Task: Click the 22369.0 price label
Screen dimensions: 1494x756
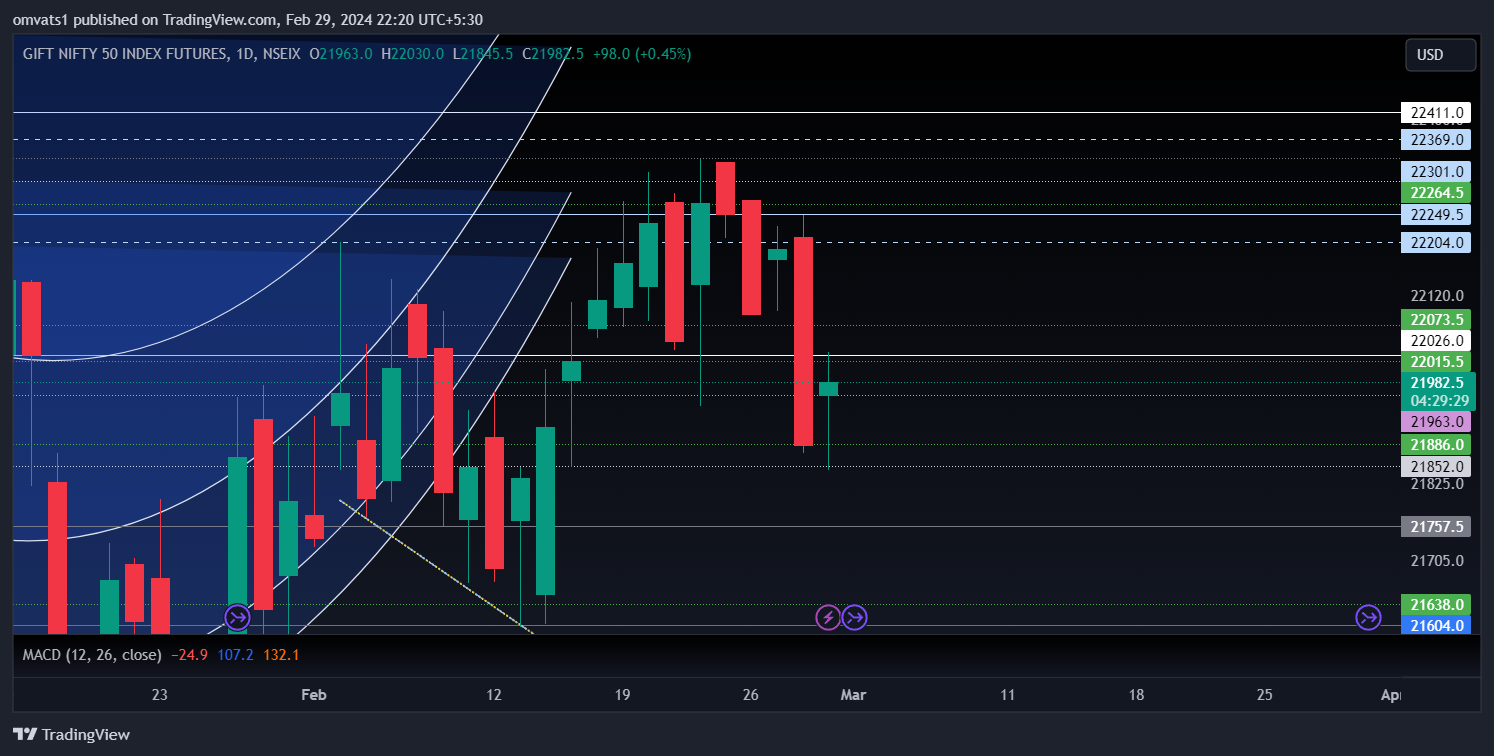Action: click(1436, 140)
